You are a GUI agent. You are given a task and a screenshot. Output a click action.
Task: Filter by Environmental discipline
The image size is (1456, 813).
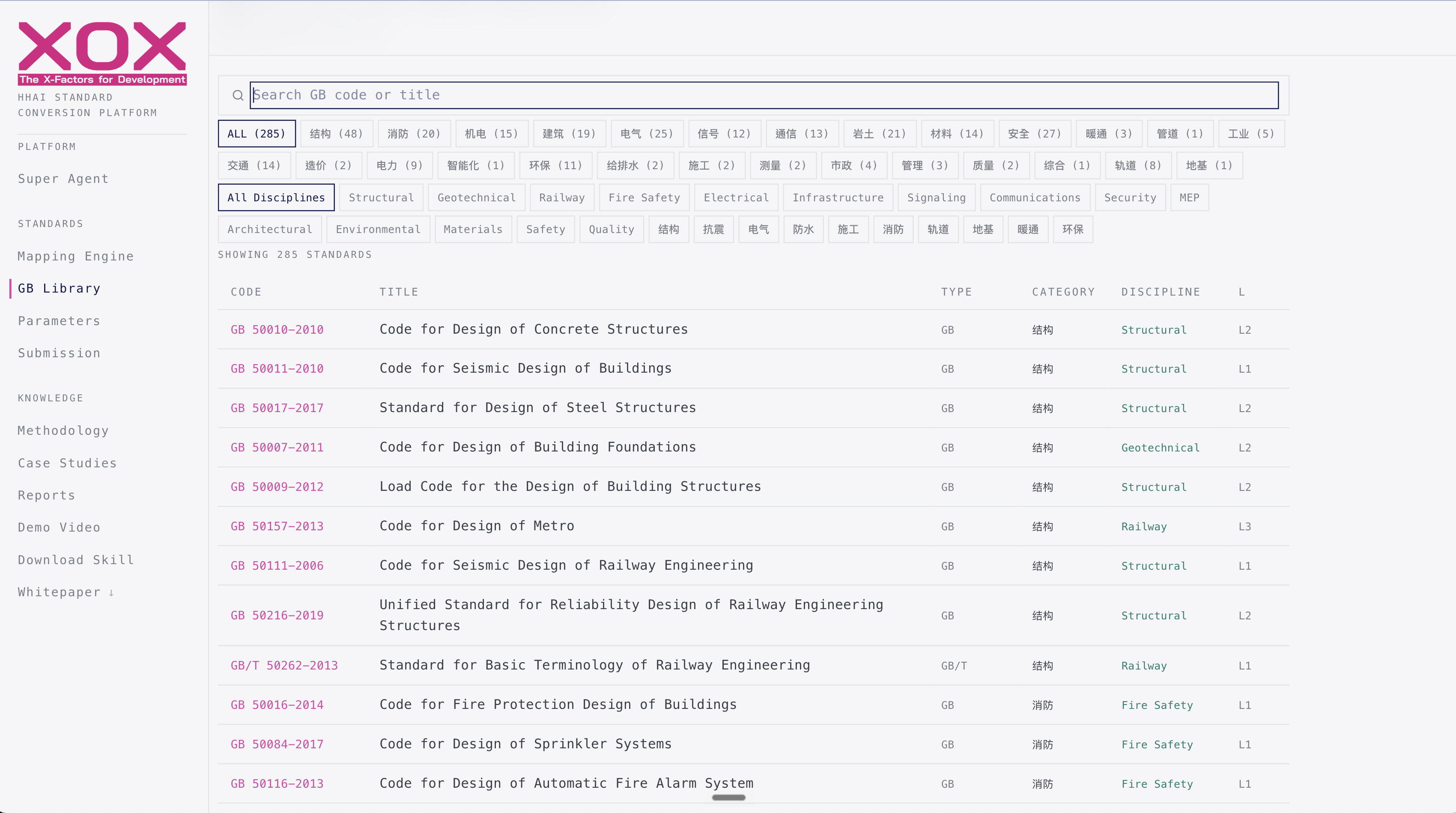[378, 230]
